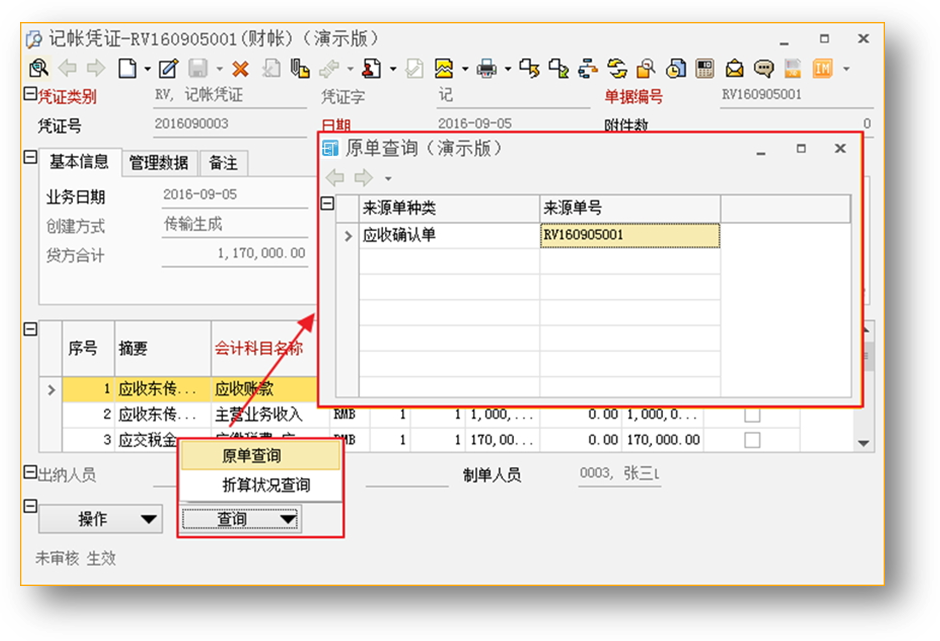
Task: Open the 操作 dropdown button
Action: pos(100,519)
